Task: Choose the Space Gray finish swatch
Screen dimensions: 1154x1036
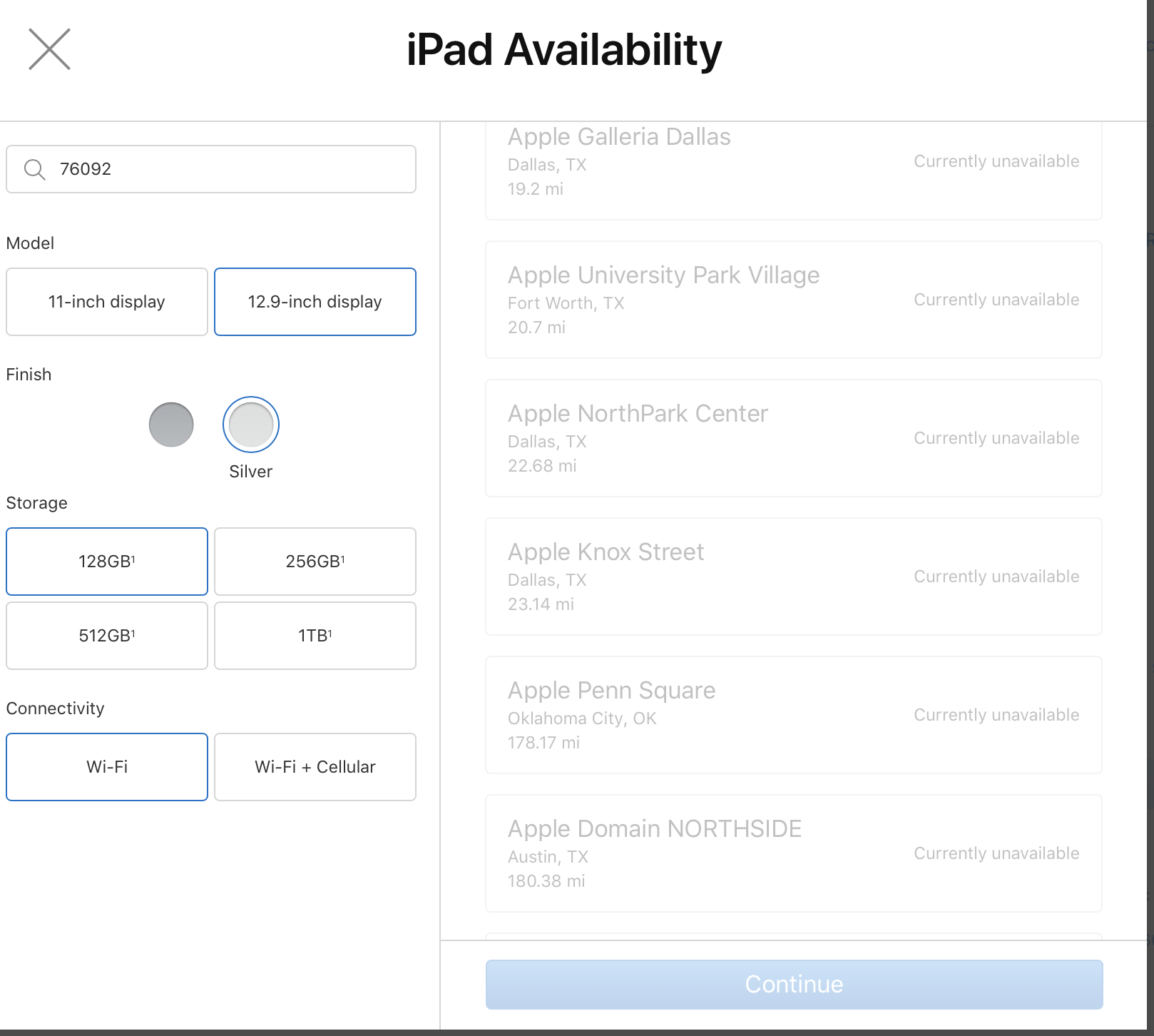Action: click(171, 425)
